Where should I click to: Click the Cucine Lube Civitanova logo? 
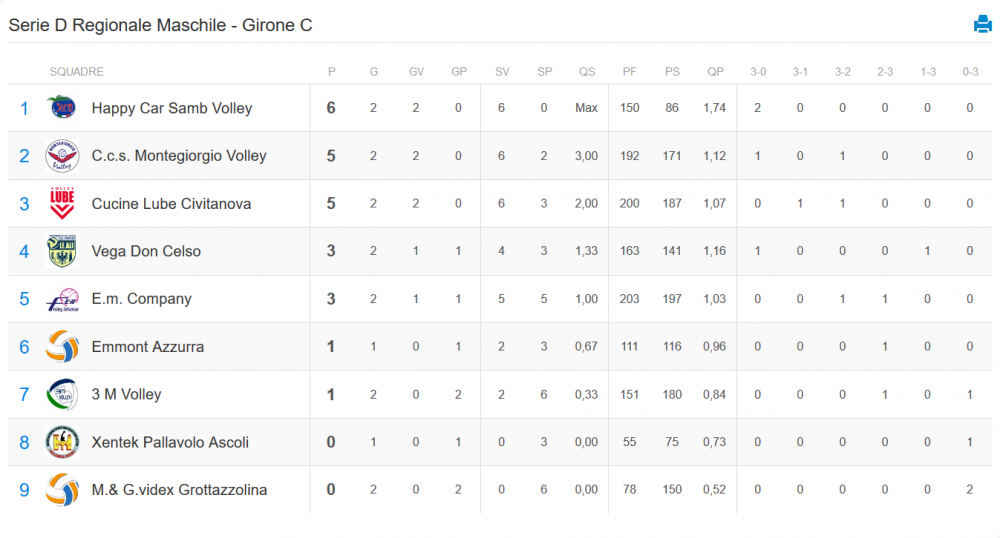(x=62, y=203)
